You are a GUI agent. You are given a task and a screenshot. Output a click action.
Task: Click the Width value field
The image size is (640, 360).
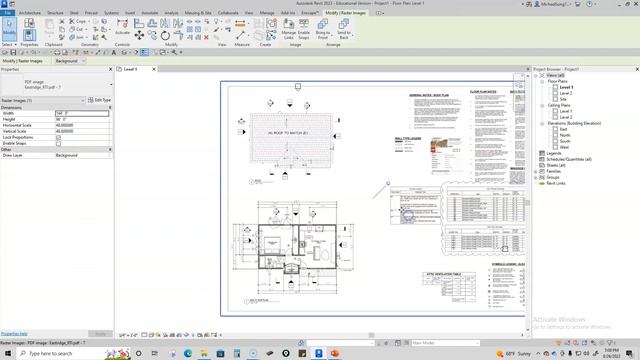[82, 113]
